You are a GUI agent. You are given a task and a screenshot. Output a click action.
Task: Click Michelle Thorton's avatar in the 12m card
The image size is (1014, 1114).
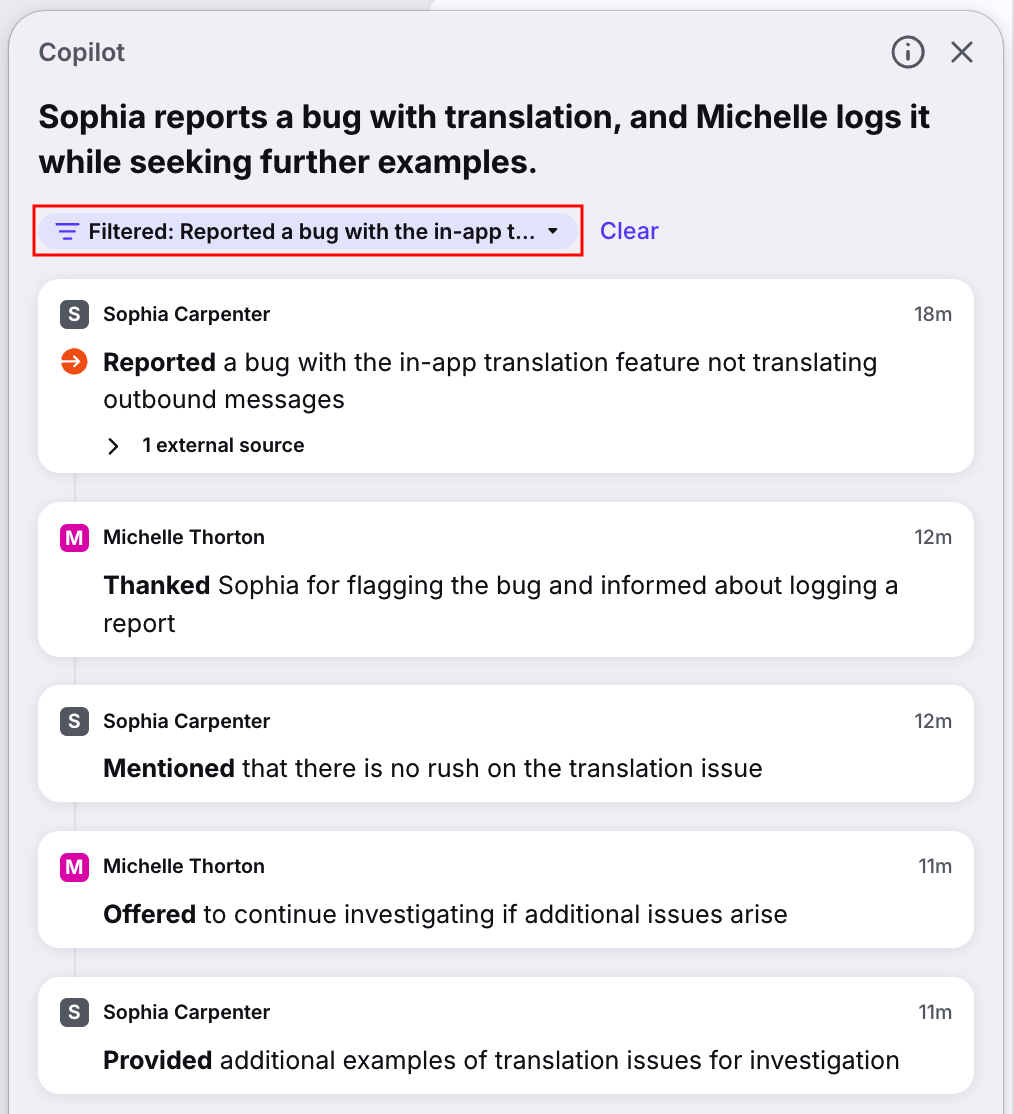(x=74, y=537)
